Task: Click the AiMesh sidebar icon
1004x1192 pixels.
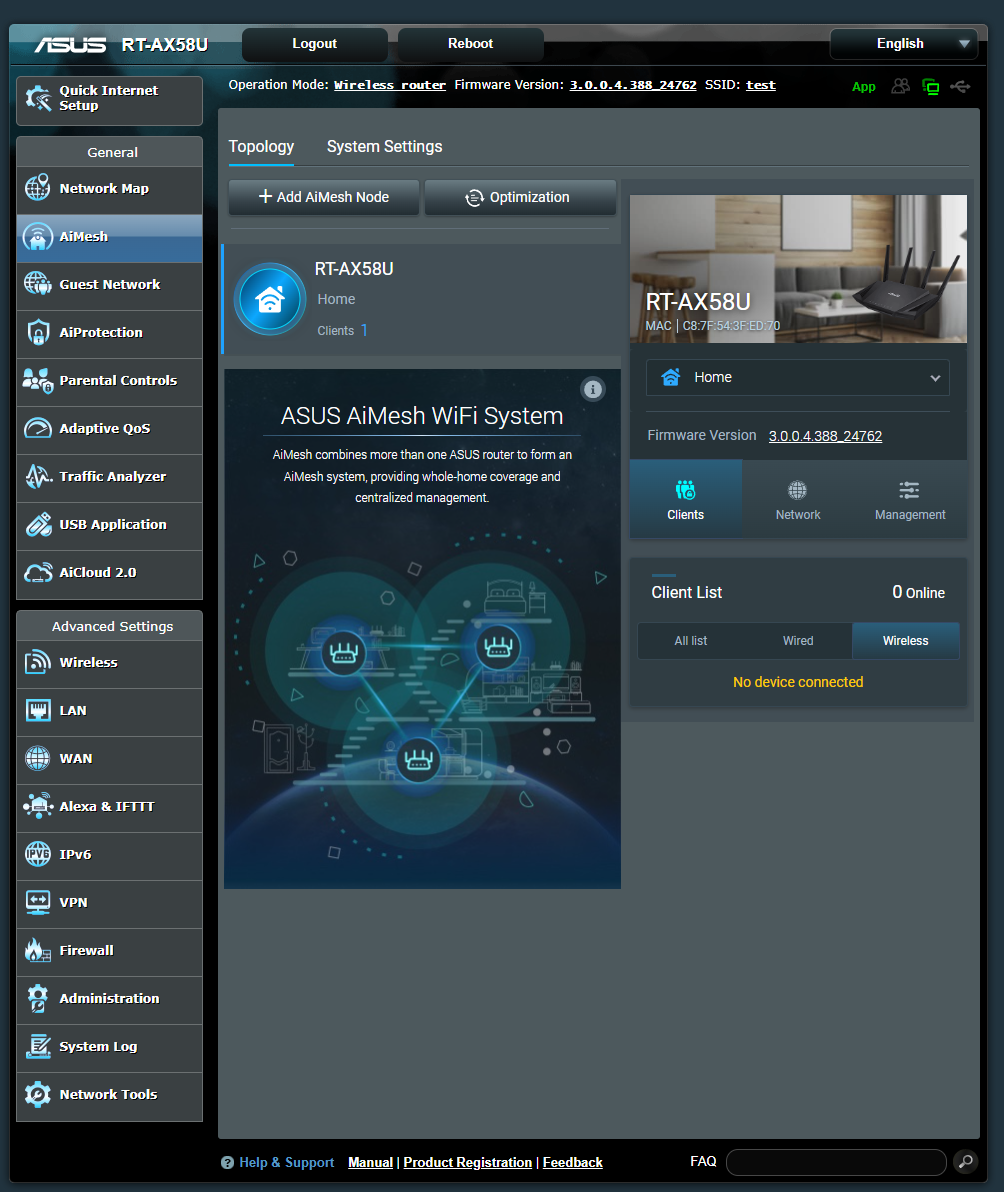Action: point(38,236)
